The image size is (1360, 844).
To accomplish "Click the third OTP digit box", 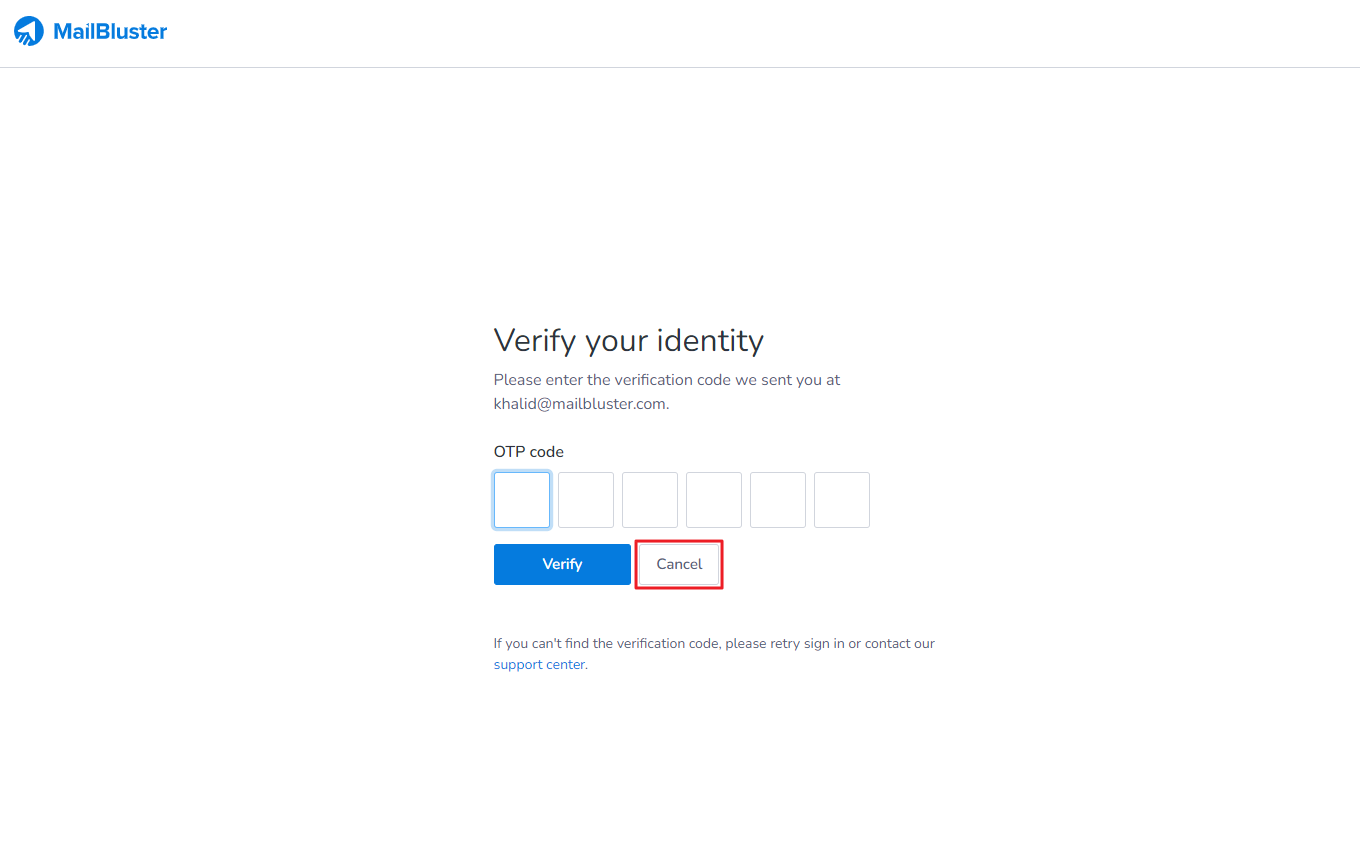I will [650, 500].
